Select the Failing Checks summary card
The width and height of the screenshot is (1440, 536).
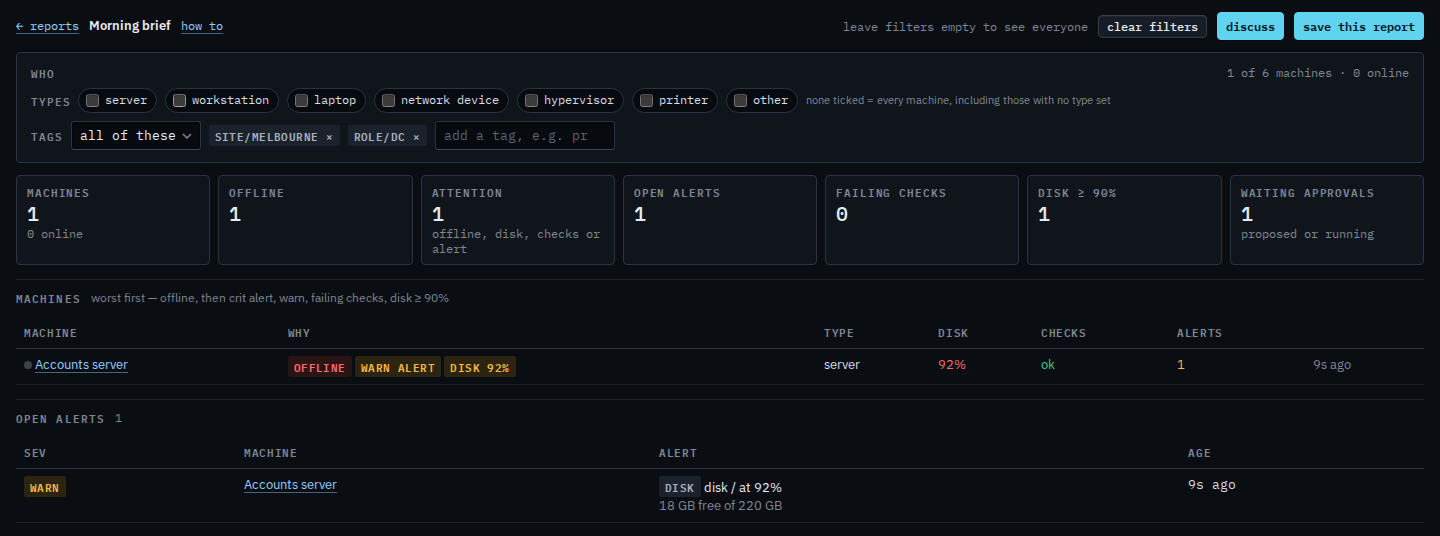tap(922, 220)
